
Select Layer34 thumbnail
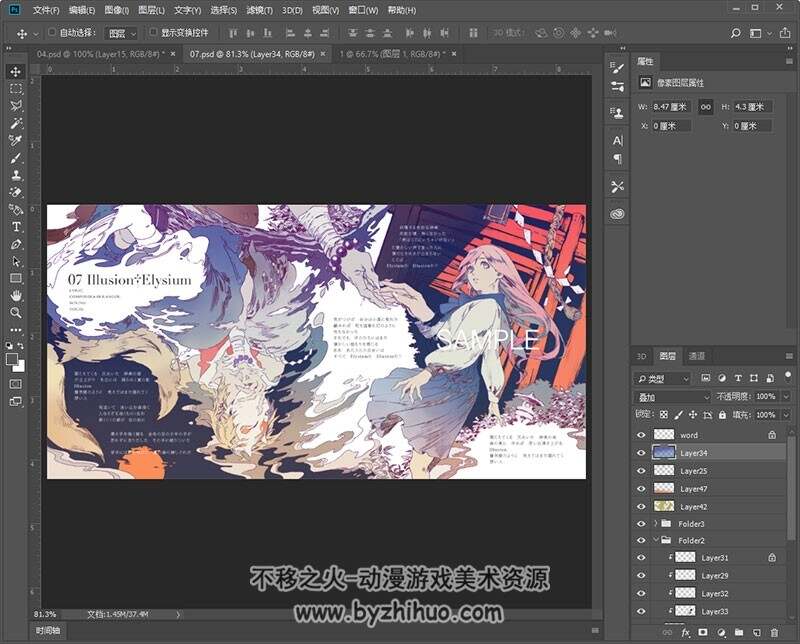click(x=664, y=453)
